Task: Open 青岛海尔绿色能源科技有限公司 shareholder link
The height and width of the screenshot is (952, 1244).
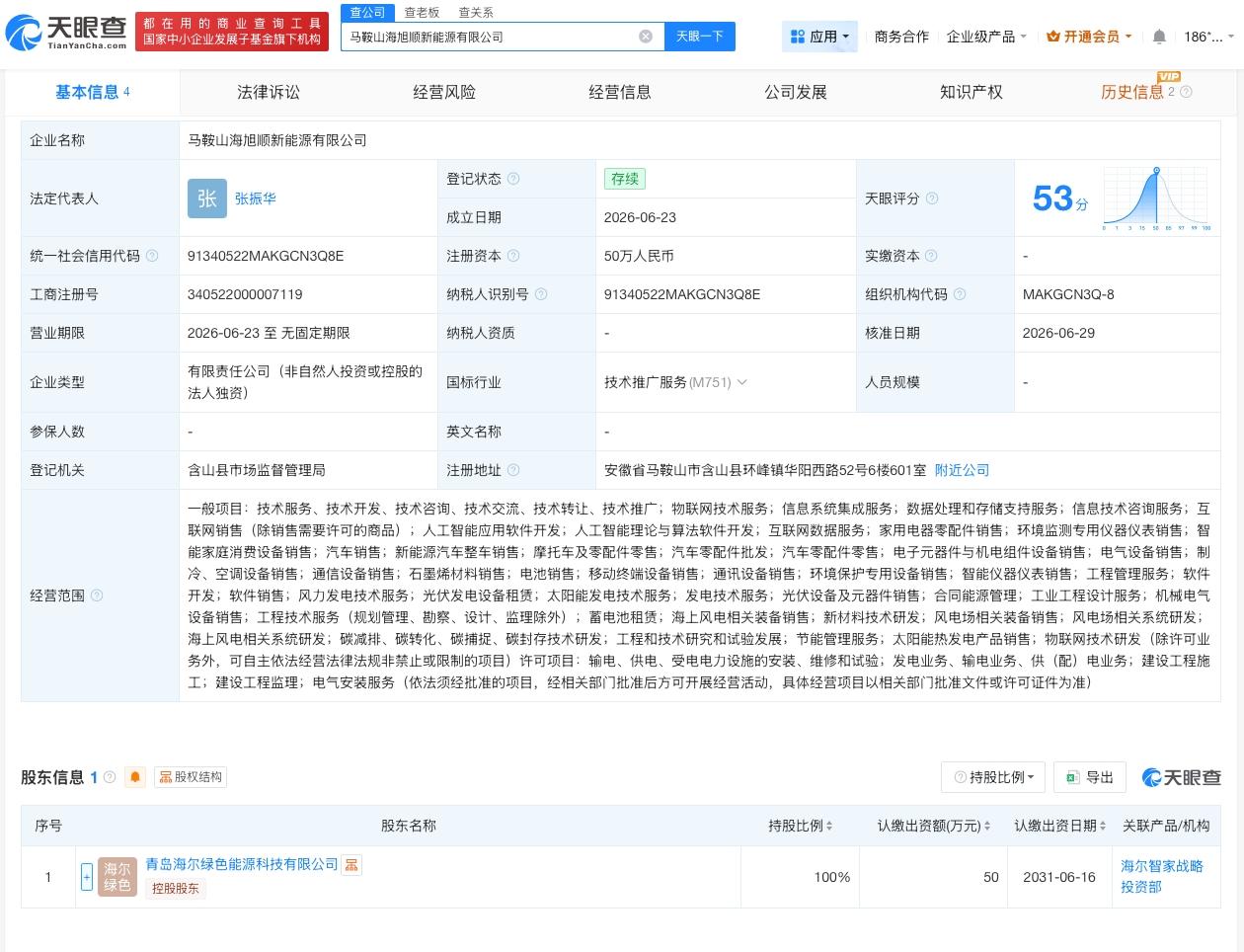Action: [x=242, y=864]
